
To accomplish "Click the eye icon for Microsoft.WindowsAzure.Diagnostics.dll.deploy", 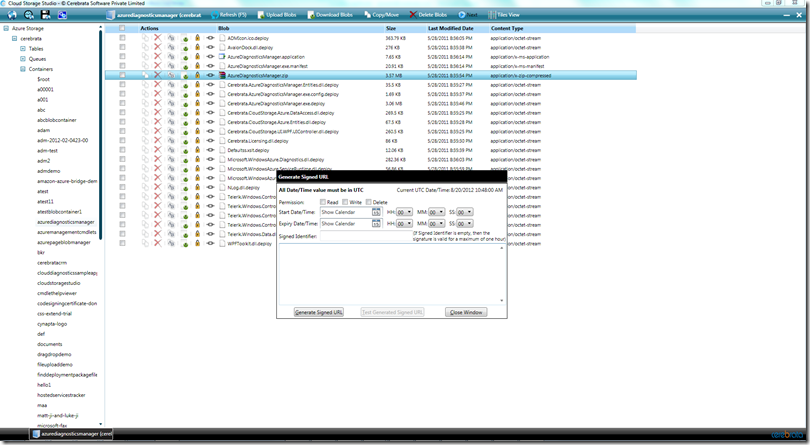I will [210, 159].
